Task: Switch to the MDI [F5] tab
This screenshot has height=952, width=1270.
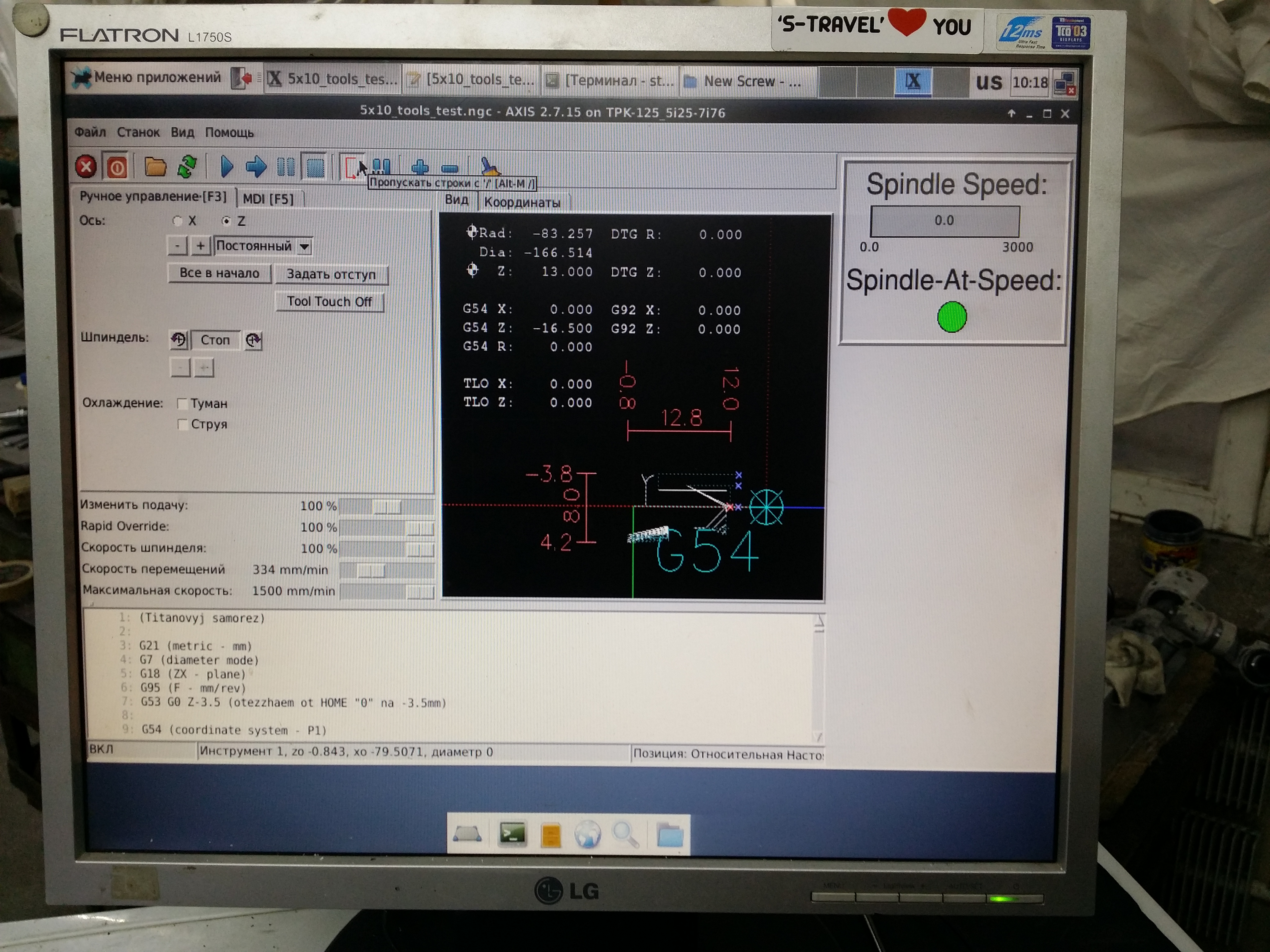Action: tap(268, 199)
